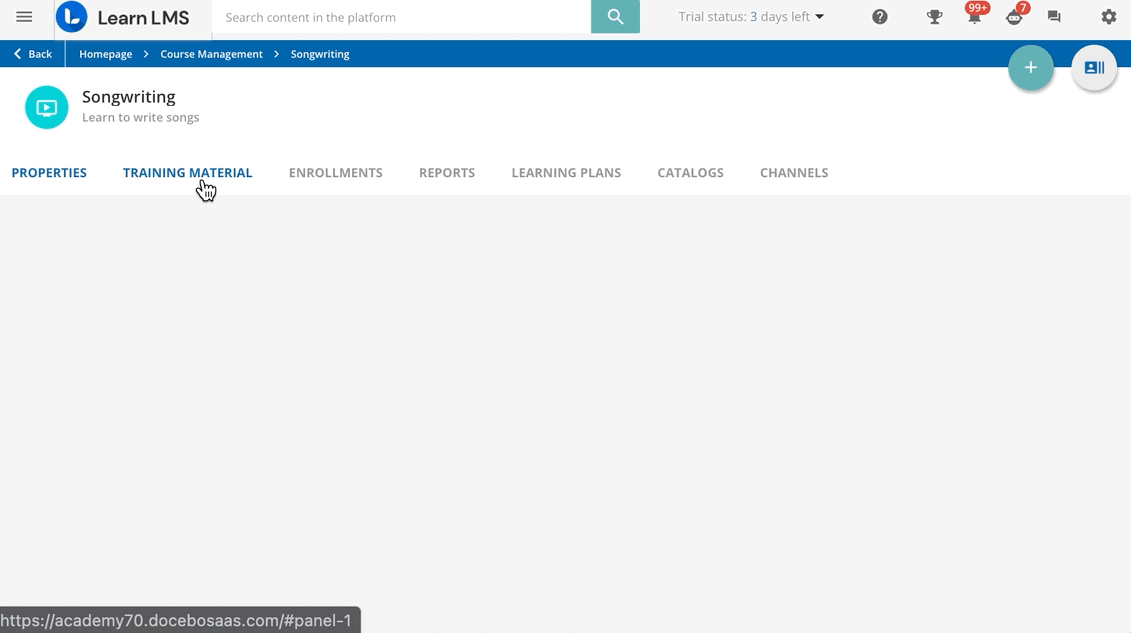Switch to the Reports tab
The height and width of the screenshot is (633, 1131).
(446, 172)
